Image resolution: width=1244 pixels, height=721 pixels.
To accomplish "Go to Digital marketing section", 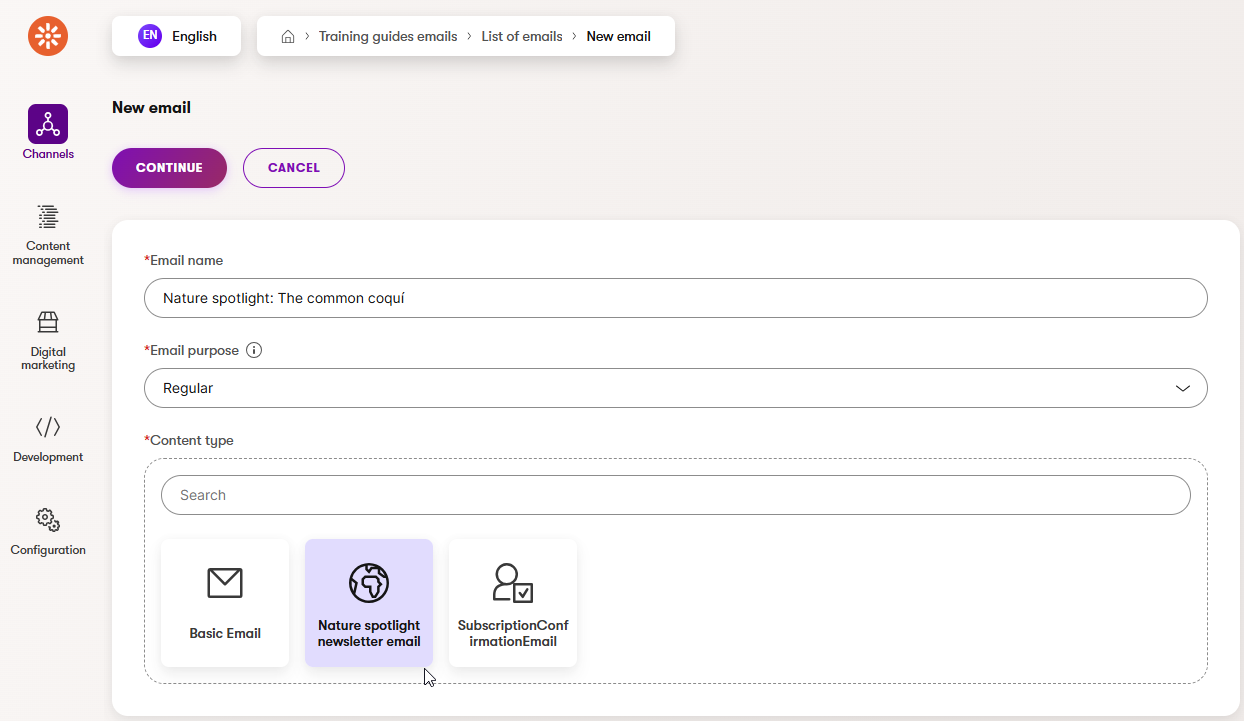I will coord(48,340).
